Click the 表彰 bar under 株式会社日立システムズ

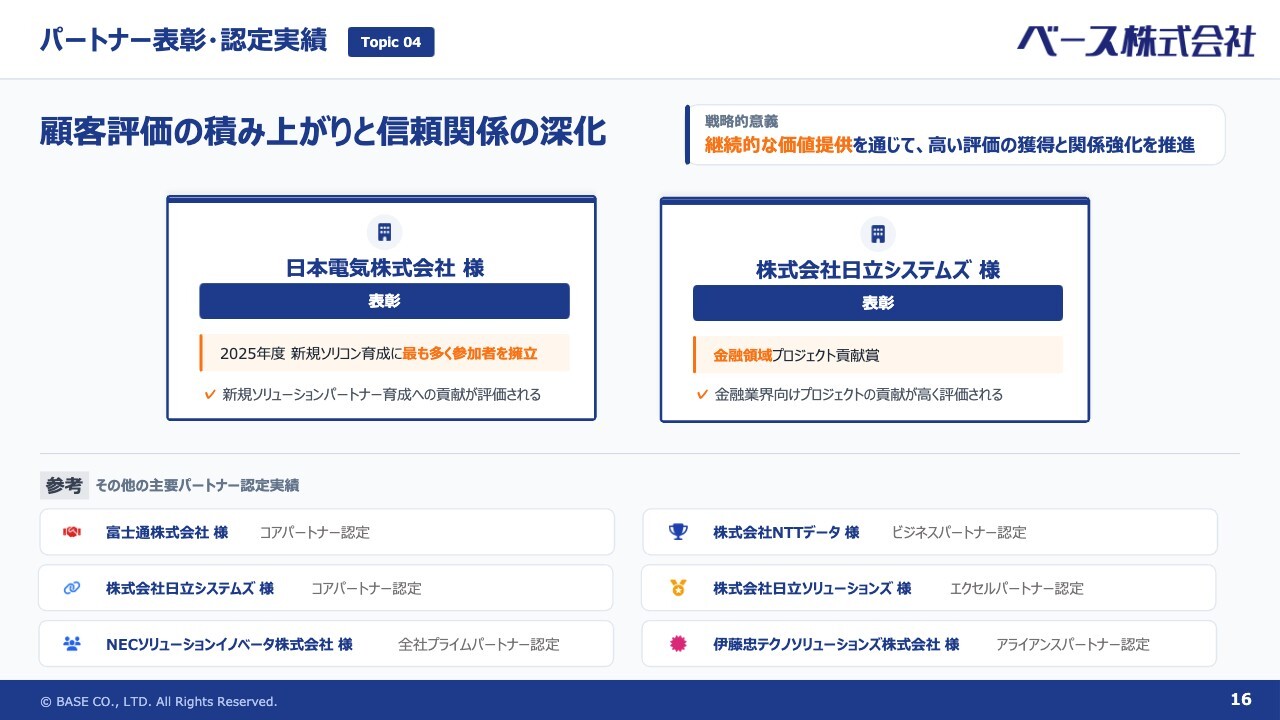pos(878,303)
